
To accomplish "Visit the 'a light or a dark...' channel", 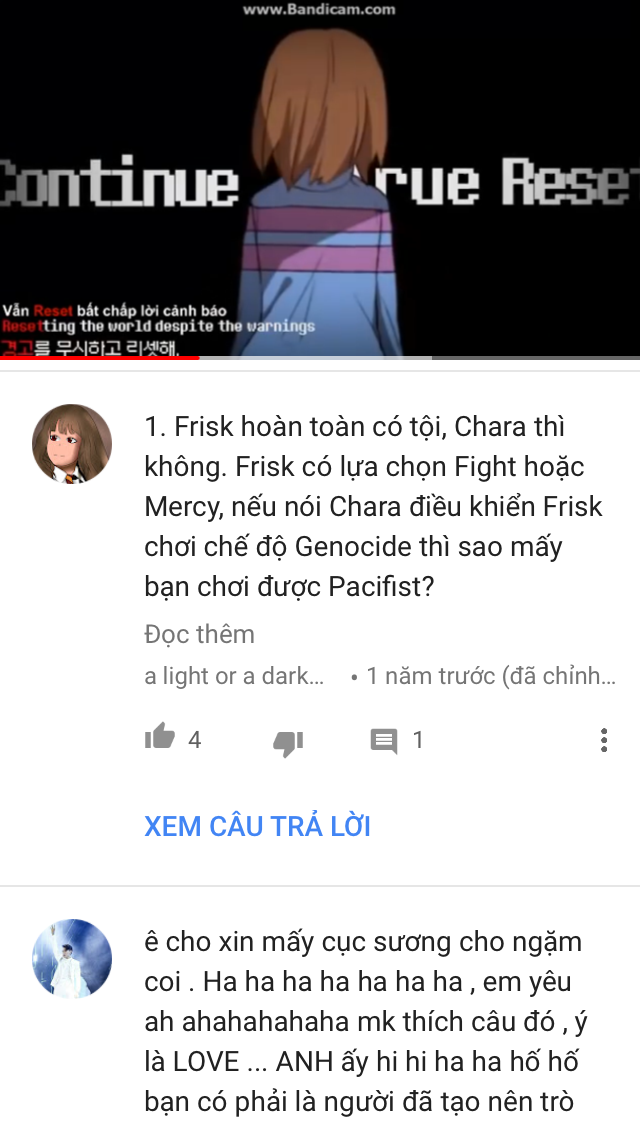I will coord(234,676).
